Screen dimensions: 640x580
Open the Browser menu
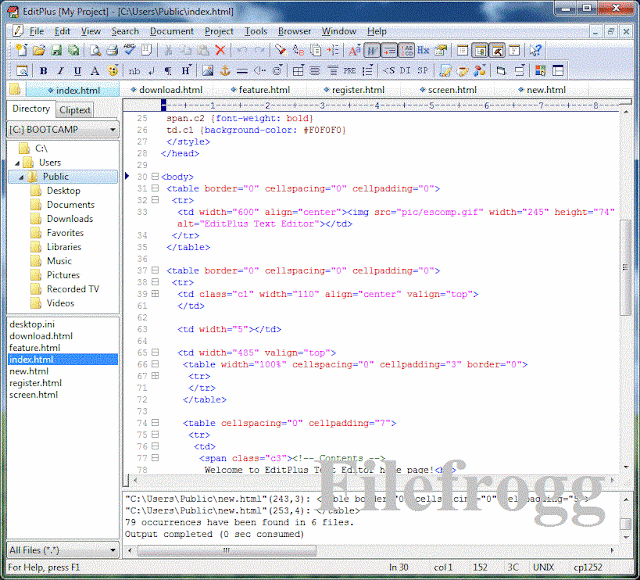pos(294,31)
